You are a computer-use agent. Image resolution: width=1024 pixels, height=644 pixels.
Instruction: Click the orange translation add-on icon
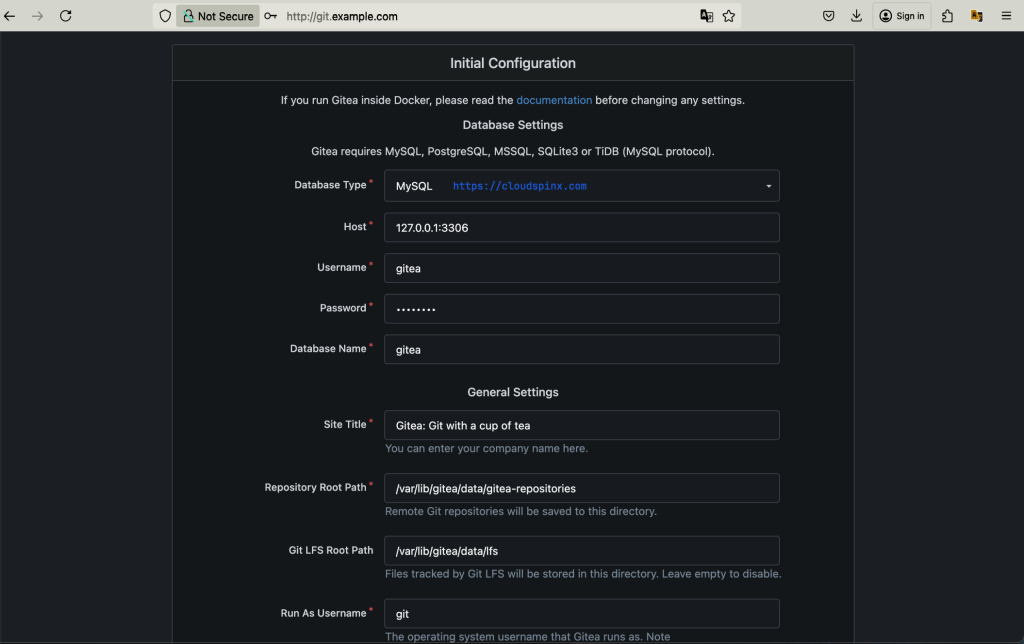(976, 15)
